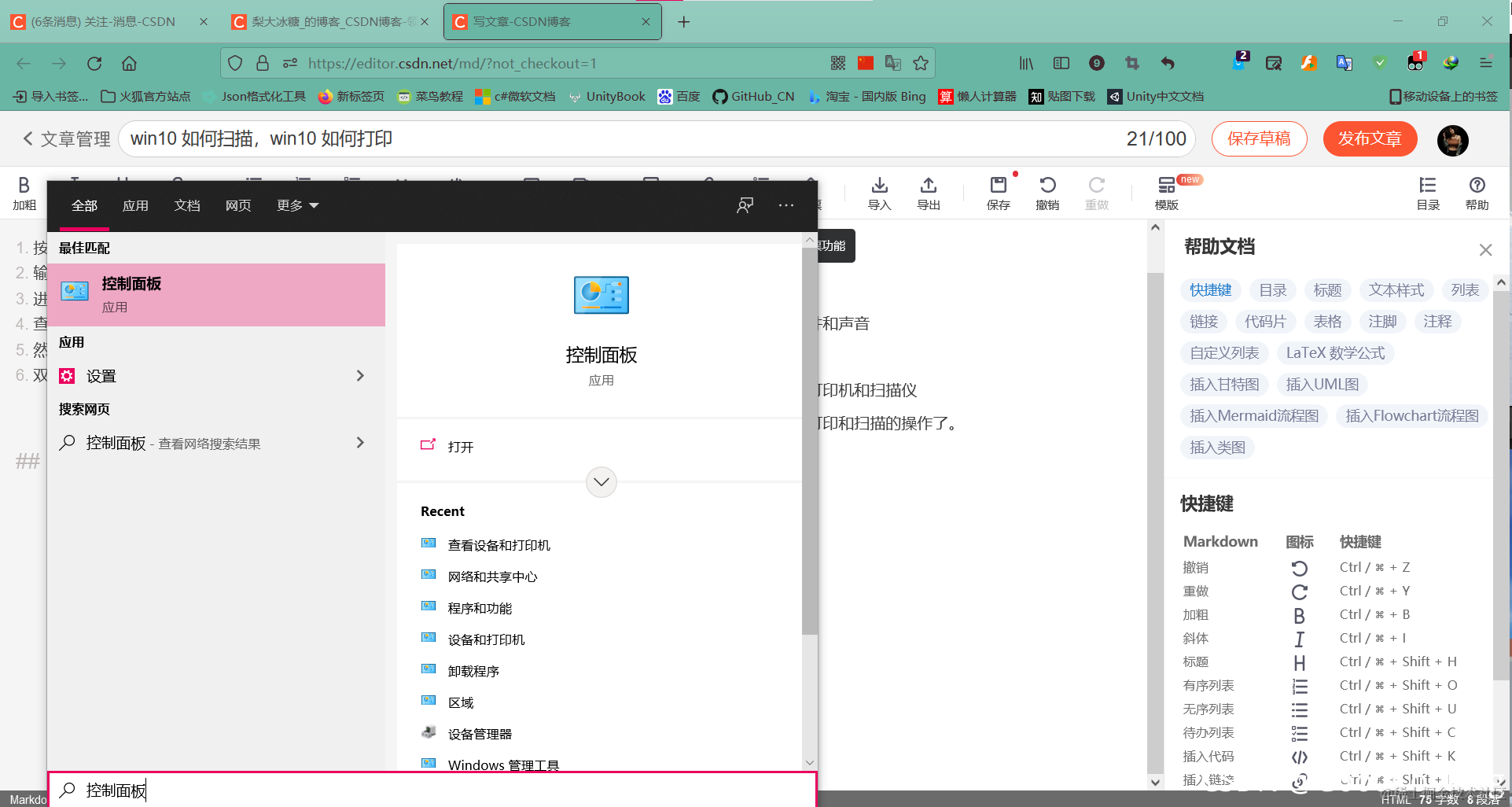
Task: Click the bold B formatting icon
Action: 24,185
